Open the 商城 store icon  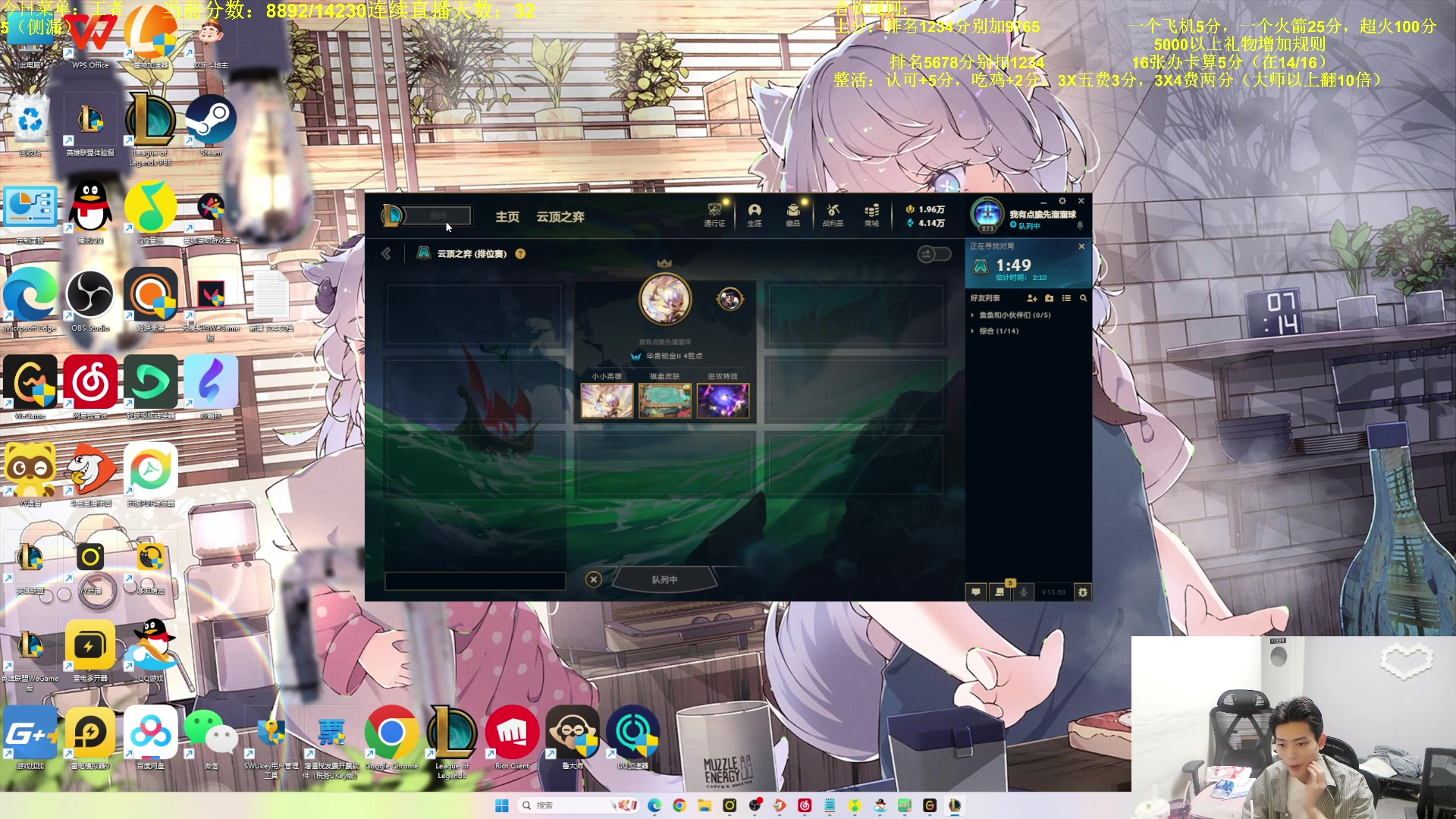tap(871, 215)
